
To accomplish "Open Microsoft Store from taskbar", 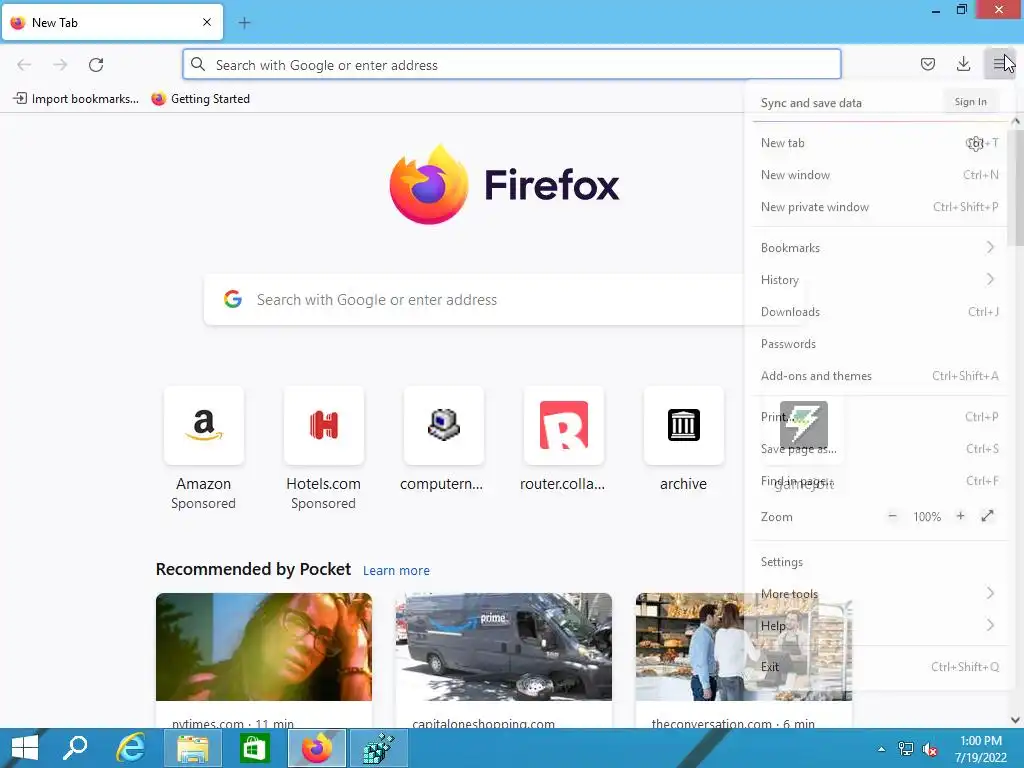I will tap(254, 748).
